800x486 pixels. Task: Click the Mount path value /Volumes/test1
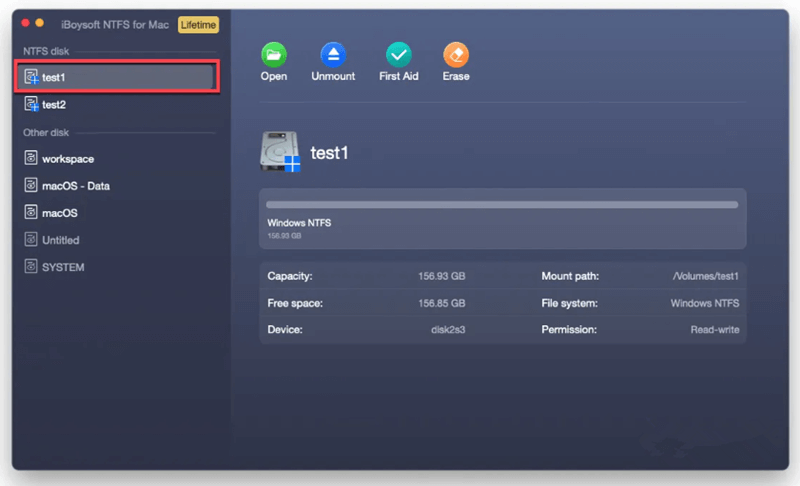(706, 276)
